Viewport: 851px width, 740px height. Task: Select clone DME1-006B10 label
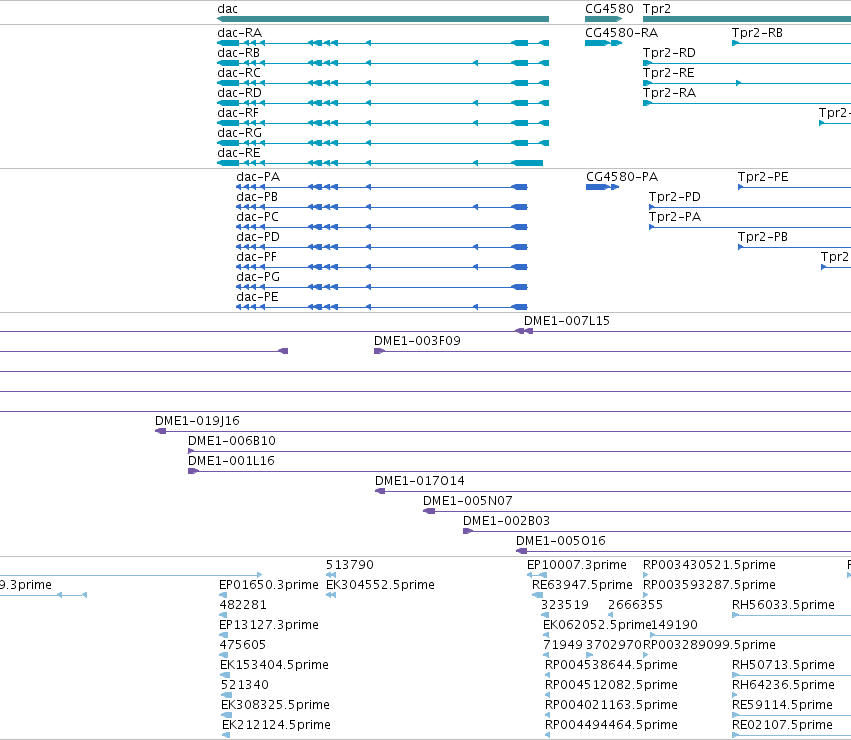pyautogui.click(x=232, y=441)
